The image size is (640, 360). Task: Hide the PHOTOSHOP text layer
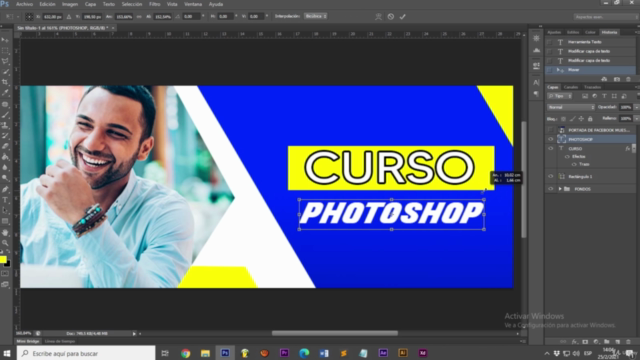[x=550, y=139]
